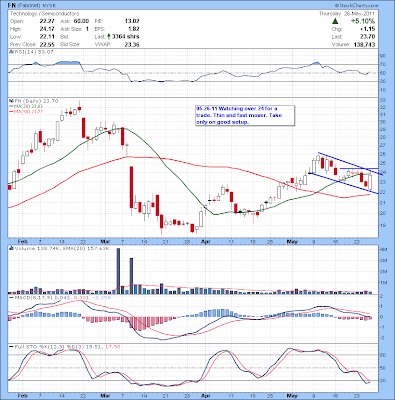The width and height of the screenshot is (395, 400).
Task: Click the Last price 23.70 in header
Action: pos(367,37)
